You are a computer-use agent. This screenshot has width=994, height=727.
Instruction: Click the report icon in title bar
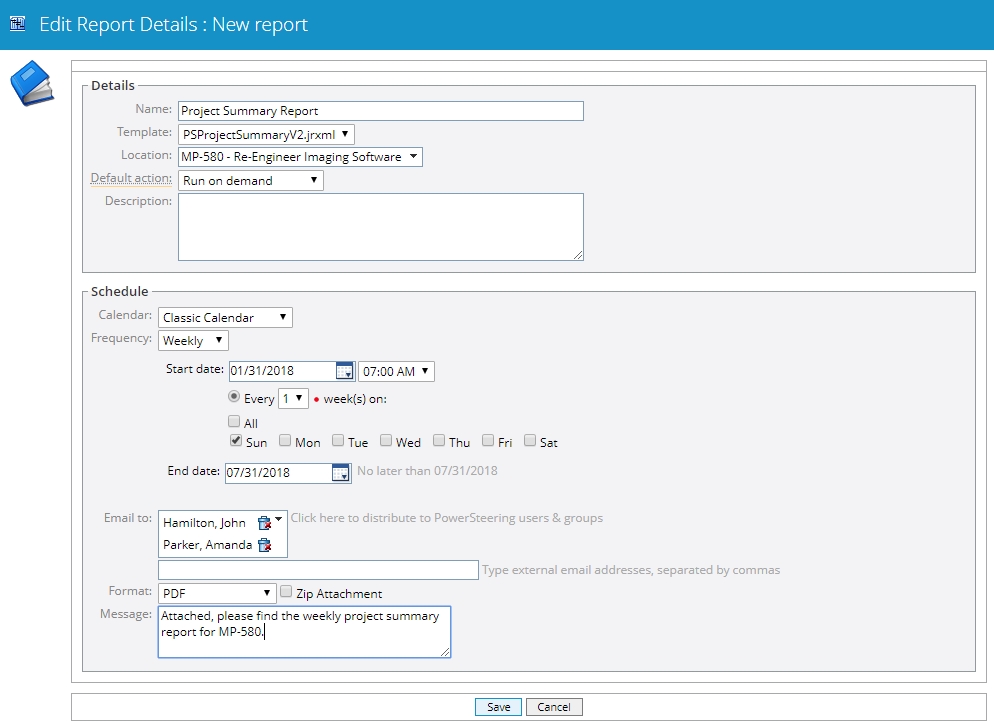pos(17,23)
